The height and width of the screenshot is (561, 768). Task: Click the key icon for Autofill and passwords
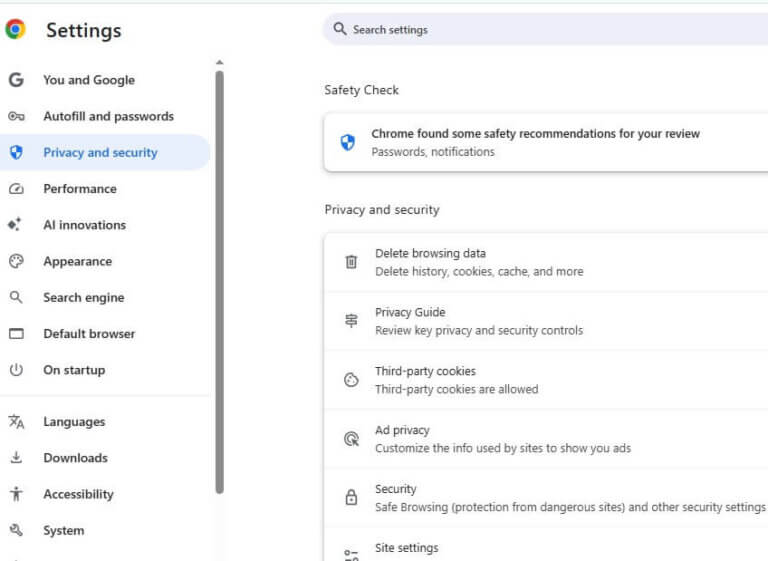coord(16,116)
